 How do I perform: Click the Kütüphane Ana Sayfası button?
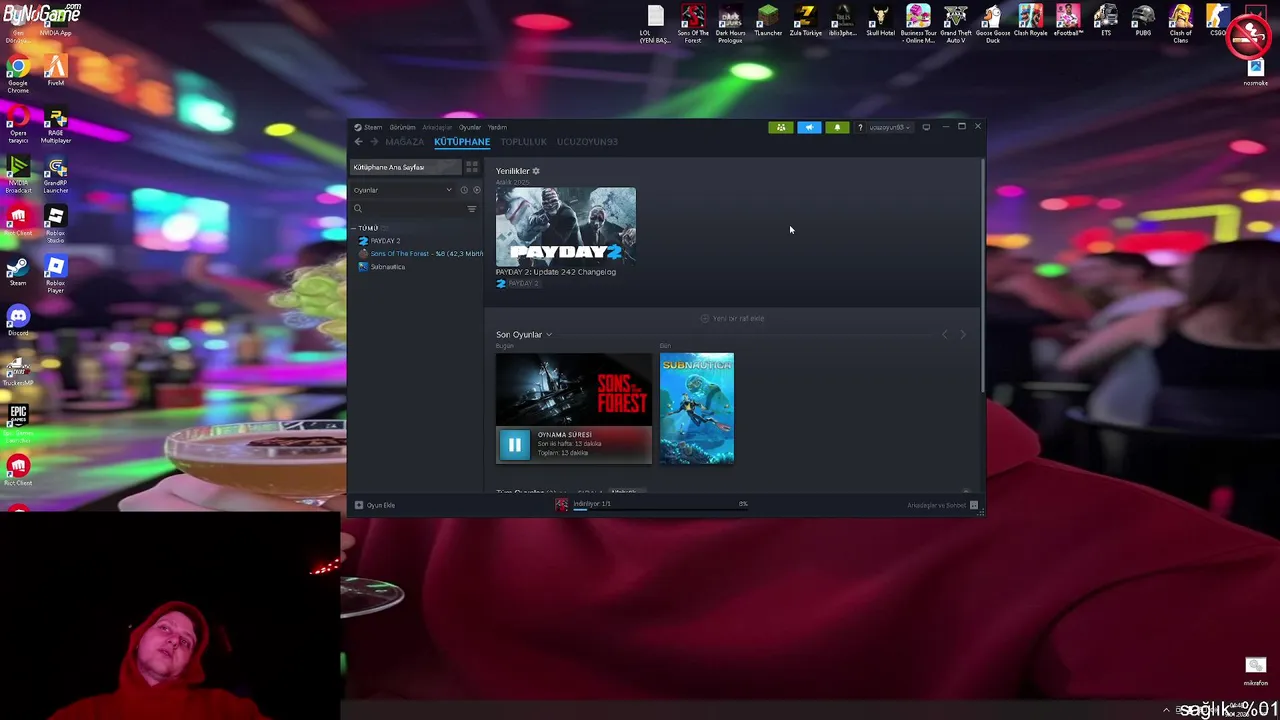click(405, 167)
